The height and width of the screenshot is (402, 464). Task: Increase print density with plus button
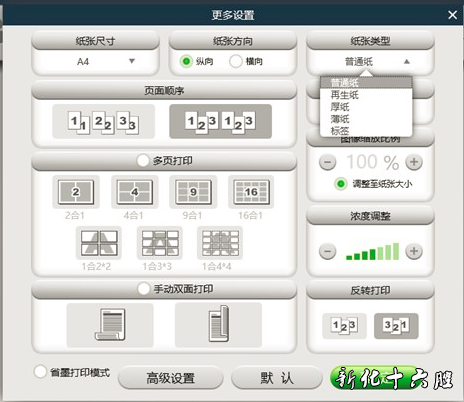(x=414, y=251)
